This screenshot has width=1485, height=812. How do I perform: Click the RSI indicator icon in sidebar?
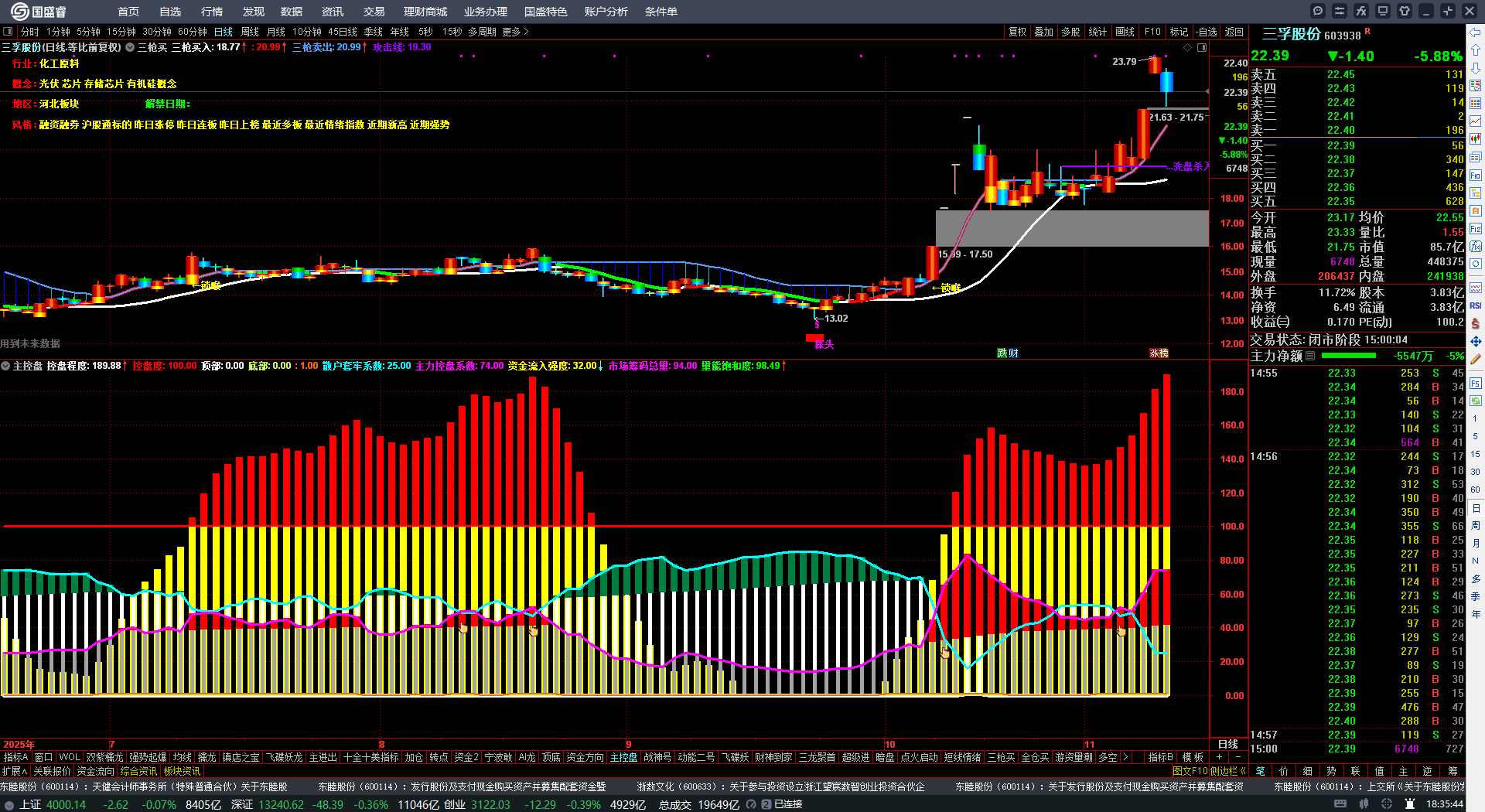click(x=1476, y=305)
